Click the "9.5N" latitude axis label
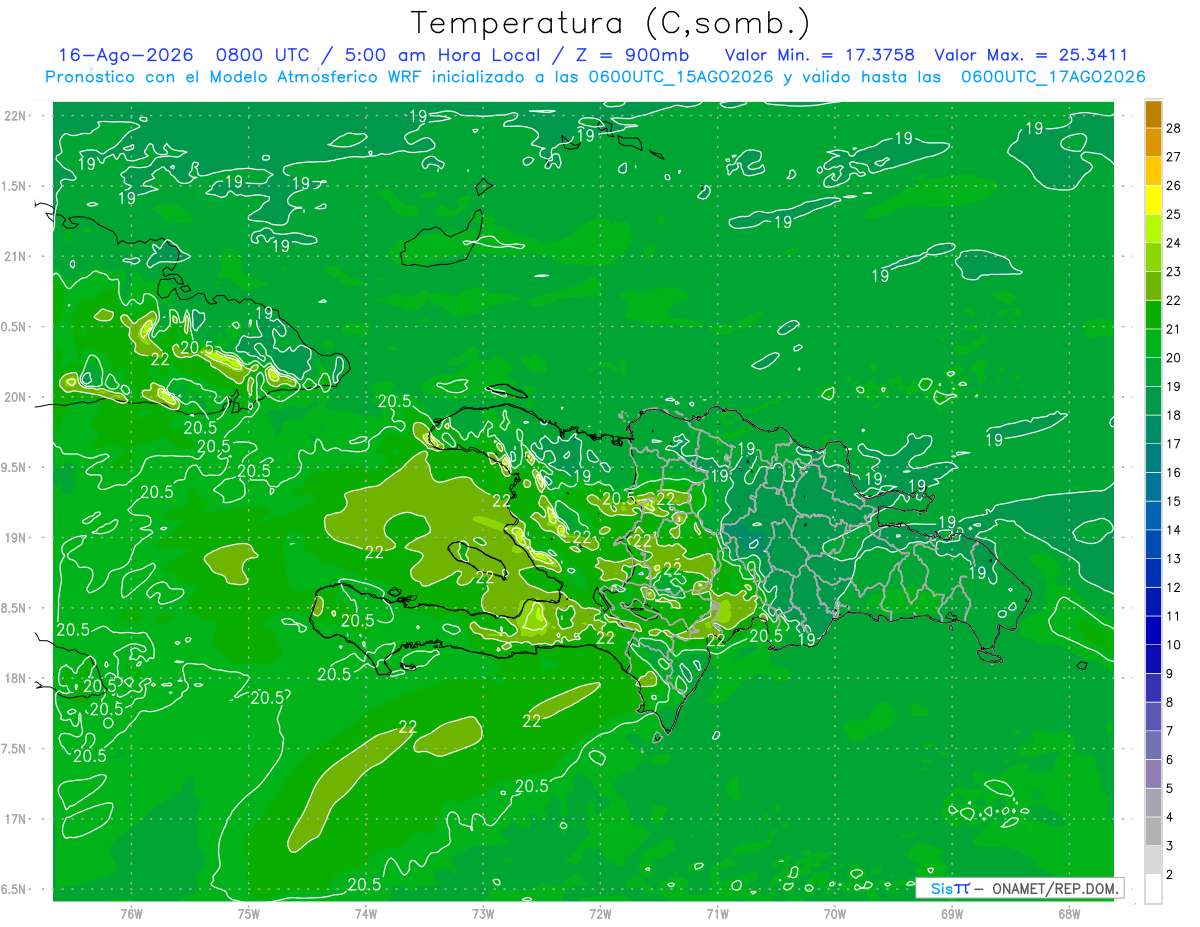The height and width of the screenshot is (927, 1200). point(16,467)
